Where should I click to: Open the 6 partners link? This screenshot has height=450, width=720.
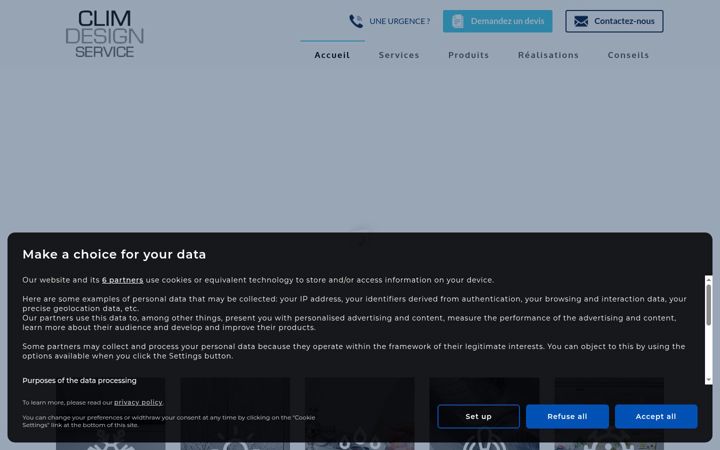(x=123, y=280)
